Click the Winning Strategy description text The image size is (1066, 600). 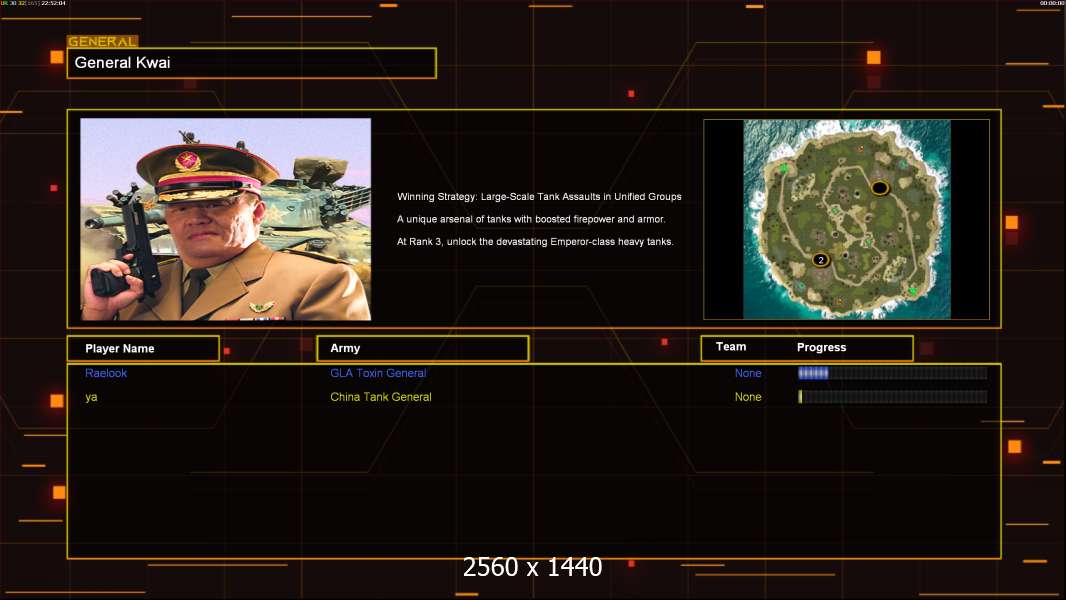(539, 197)
